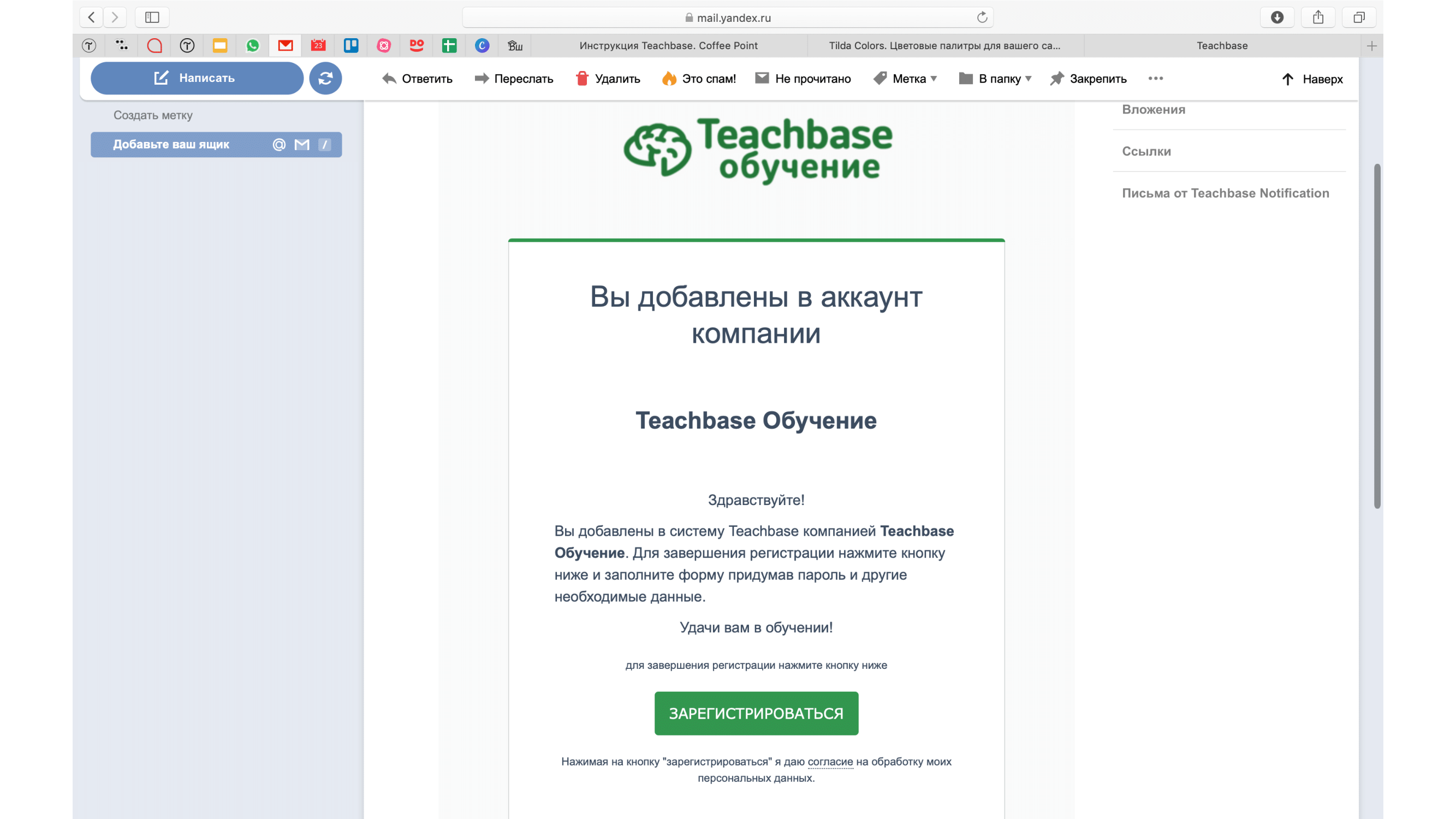This screenshot has width=1456, height=819.
Task: Open the pinned four-dots icon tab
Action: pyautogui.click(x=122, y=46)
